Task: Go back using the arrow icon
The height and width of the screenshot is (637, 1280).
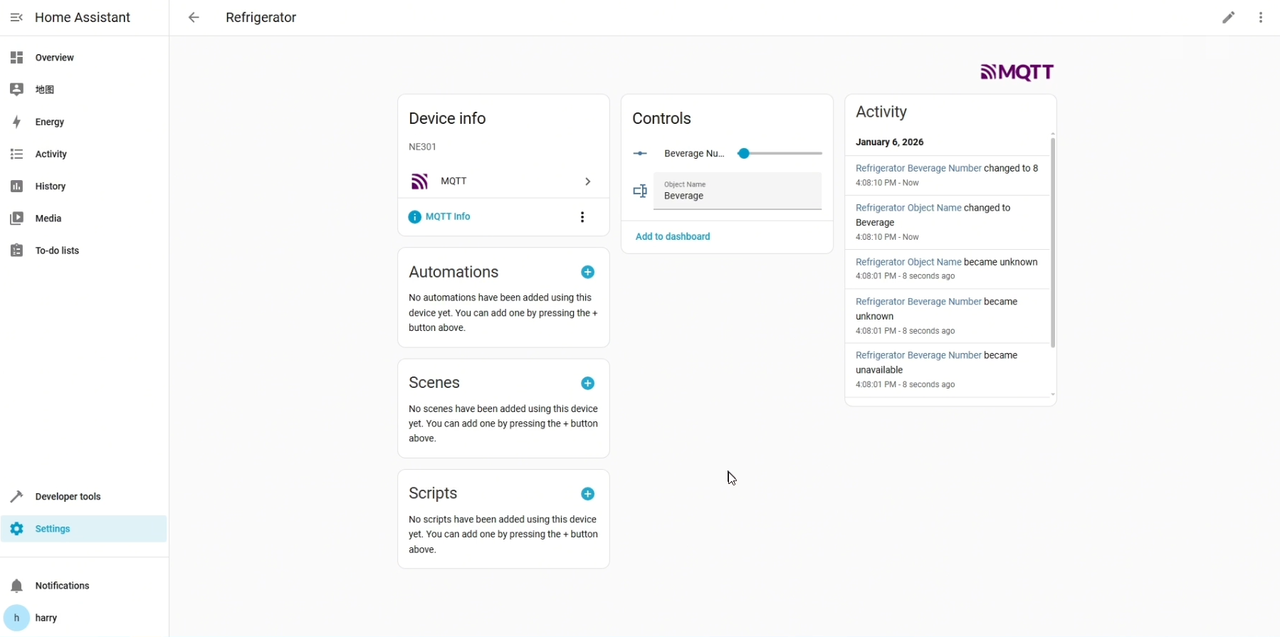Action: click(x=194, y=18)
